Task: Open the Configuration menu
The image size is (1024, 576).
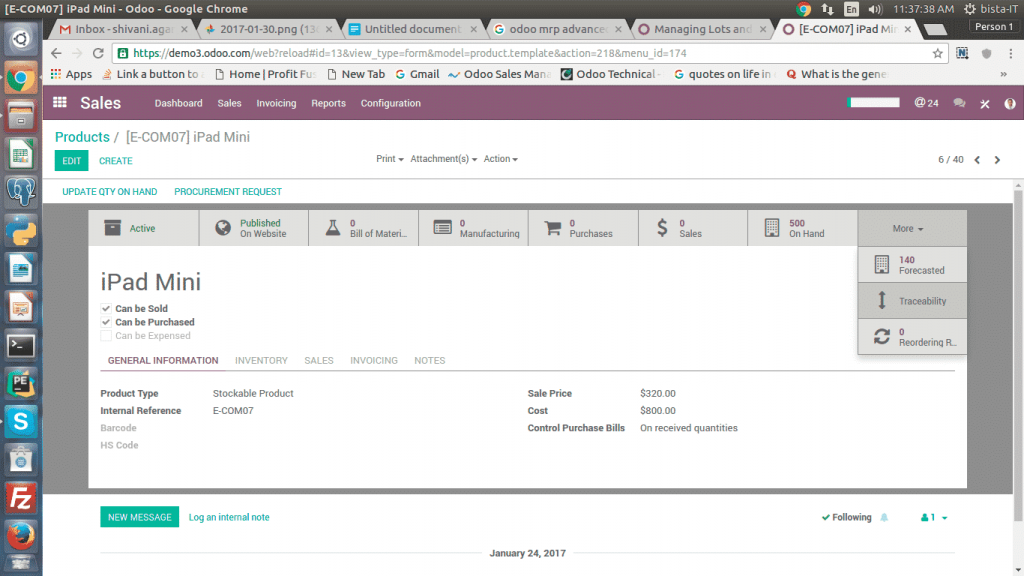Action: point(390,103)
